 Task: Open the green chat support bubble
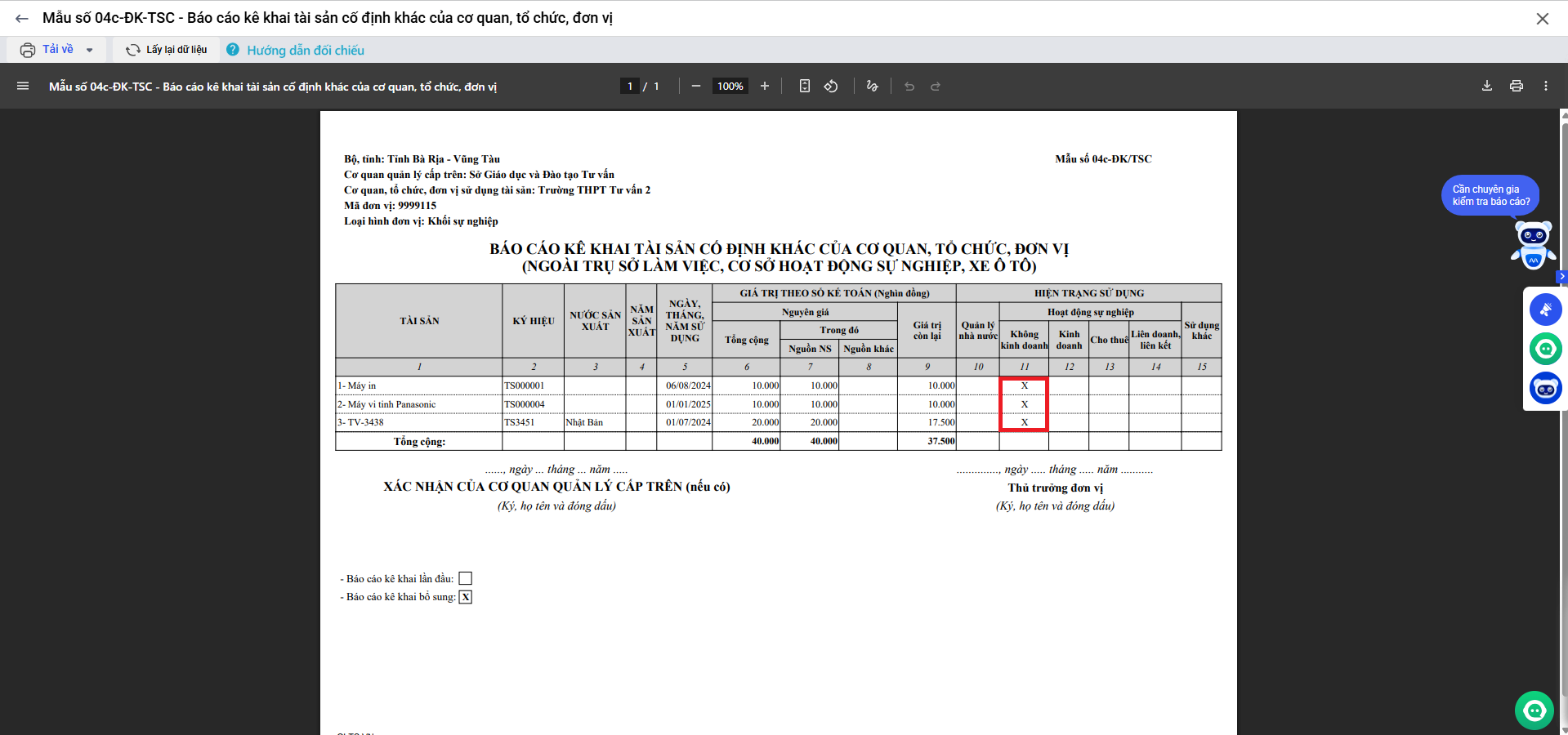pos(1534,710)
